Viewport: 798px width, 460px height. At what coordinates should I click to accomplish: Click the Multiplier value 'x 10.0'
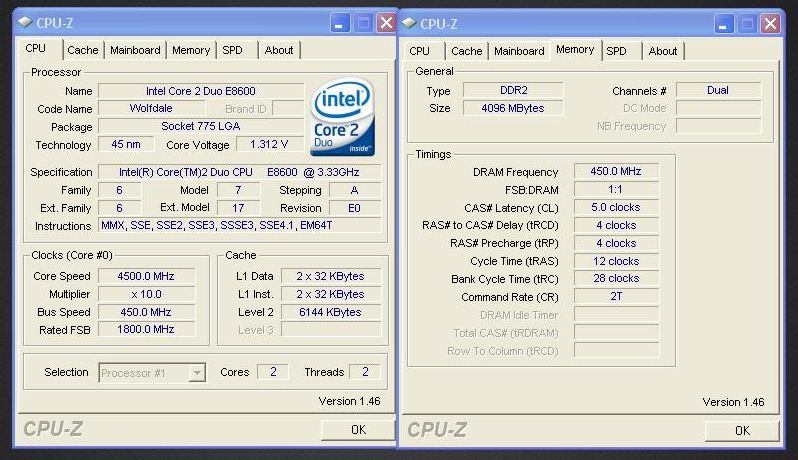pyautogui.click(x=146, y=294)
